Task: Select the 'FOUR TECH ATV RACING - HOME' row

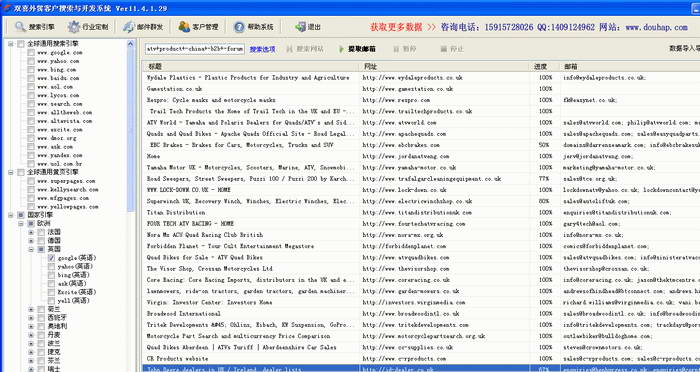Action: pos(190,224)
